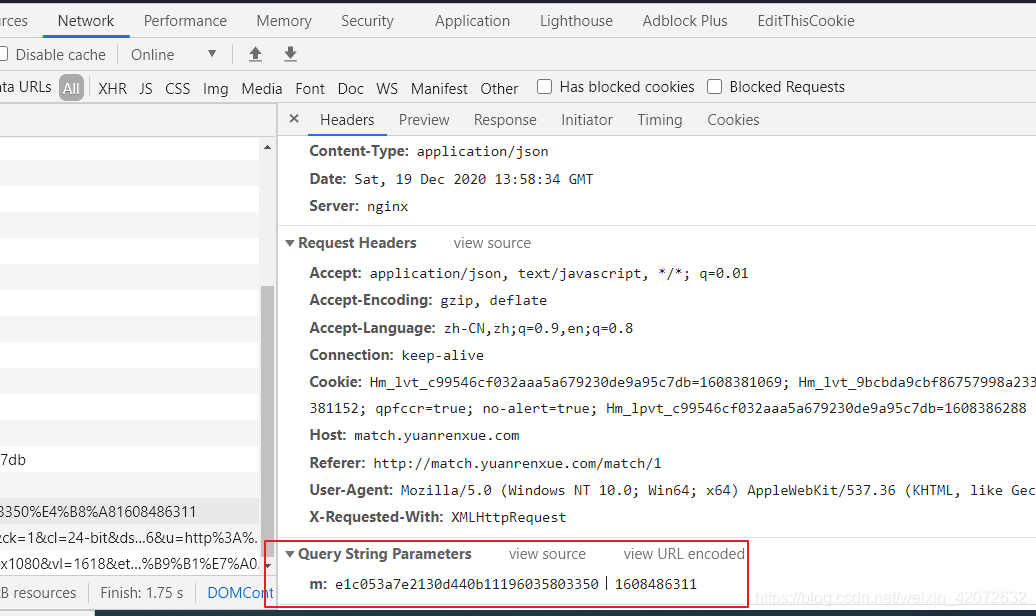1036x616 pixels.
Task: Open the Lighthouse panel tab
Action: click(x=576, y=20)
